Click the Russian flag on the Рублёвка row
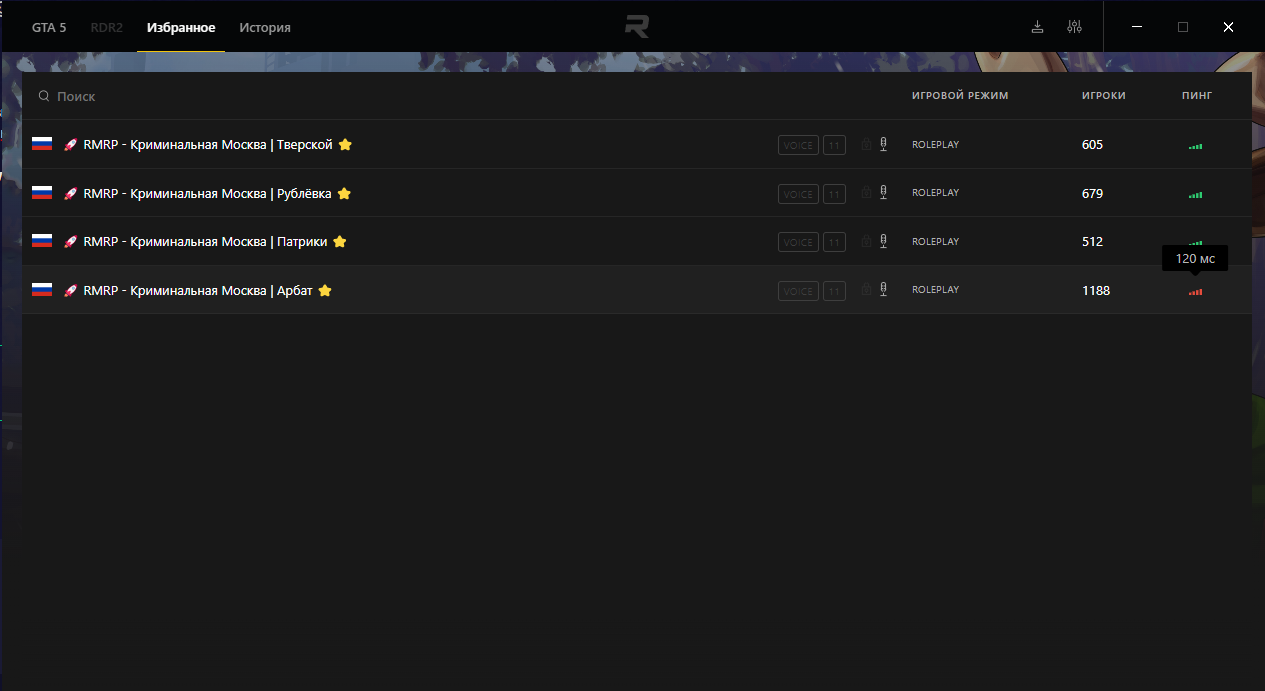1265x691 pixels. tap(42, 193)
